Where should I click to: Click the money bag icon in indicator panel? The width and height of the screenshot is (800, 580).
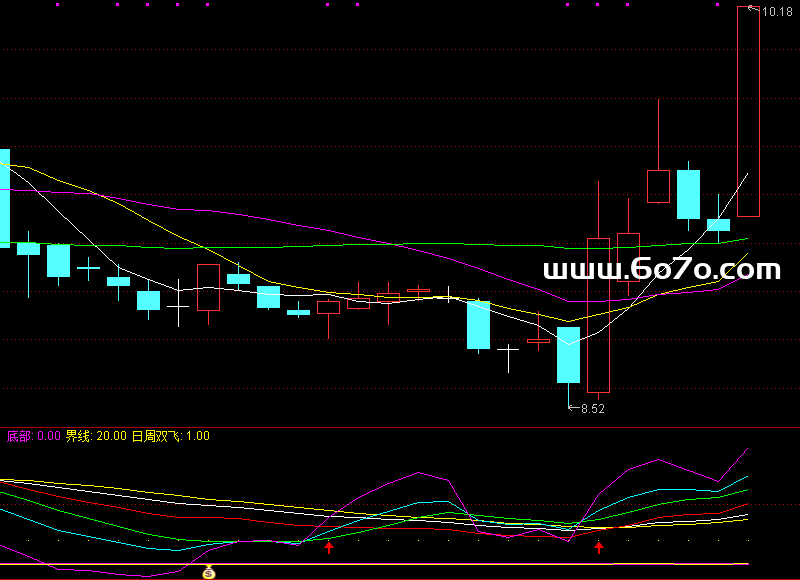pos(209,572)
